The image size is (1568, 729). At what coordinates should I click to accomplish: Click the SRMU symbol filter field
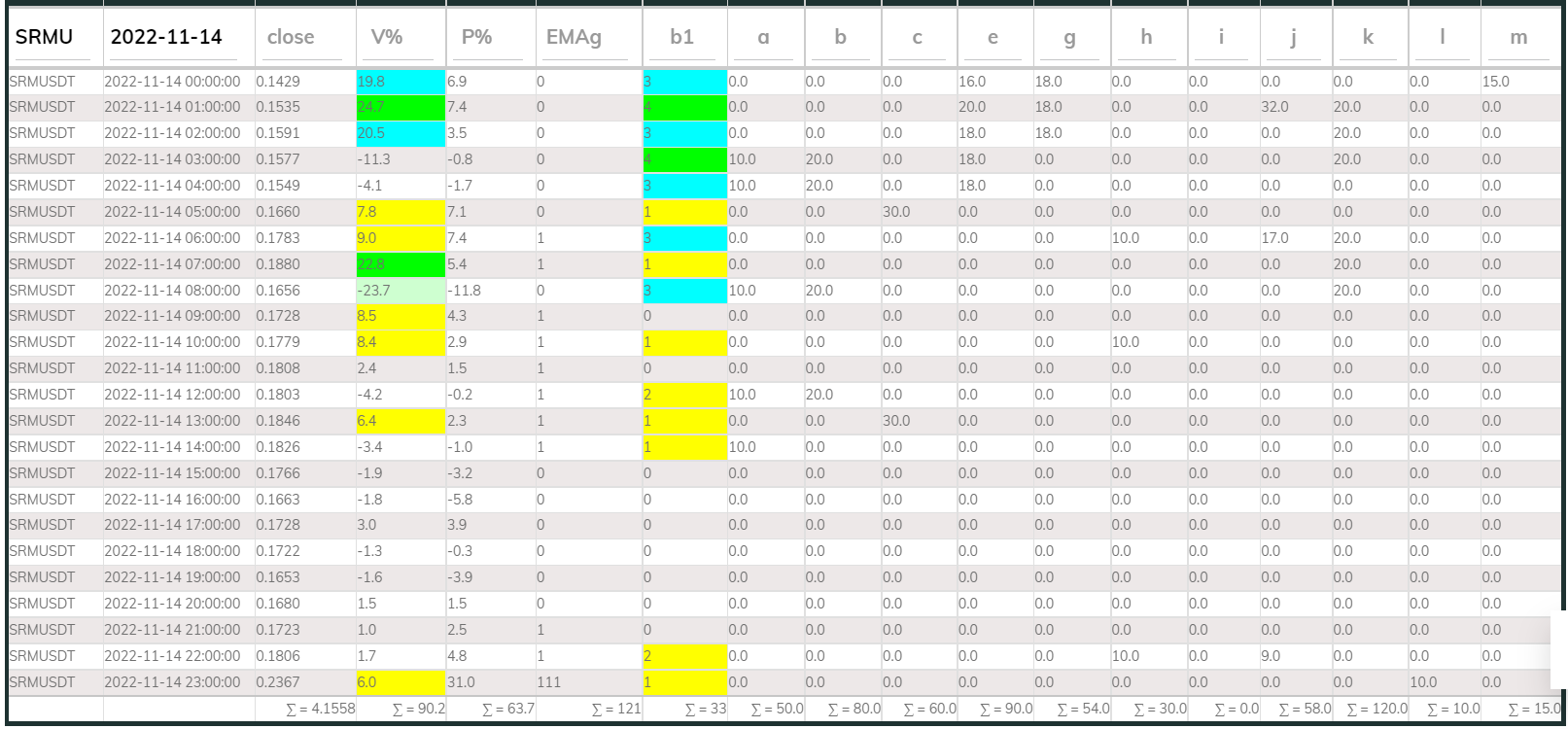[53, 37]
